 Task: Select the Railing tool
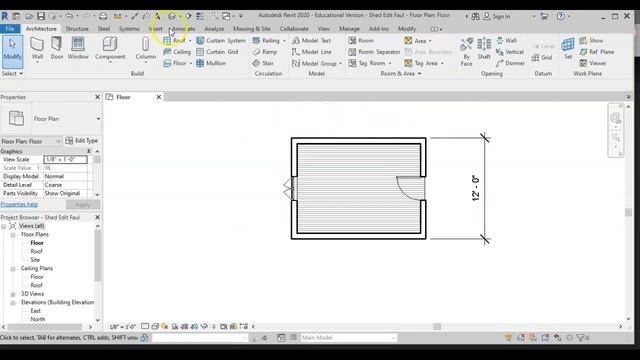coord(266,40)
